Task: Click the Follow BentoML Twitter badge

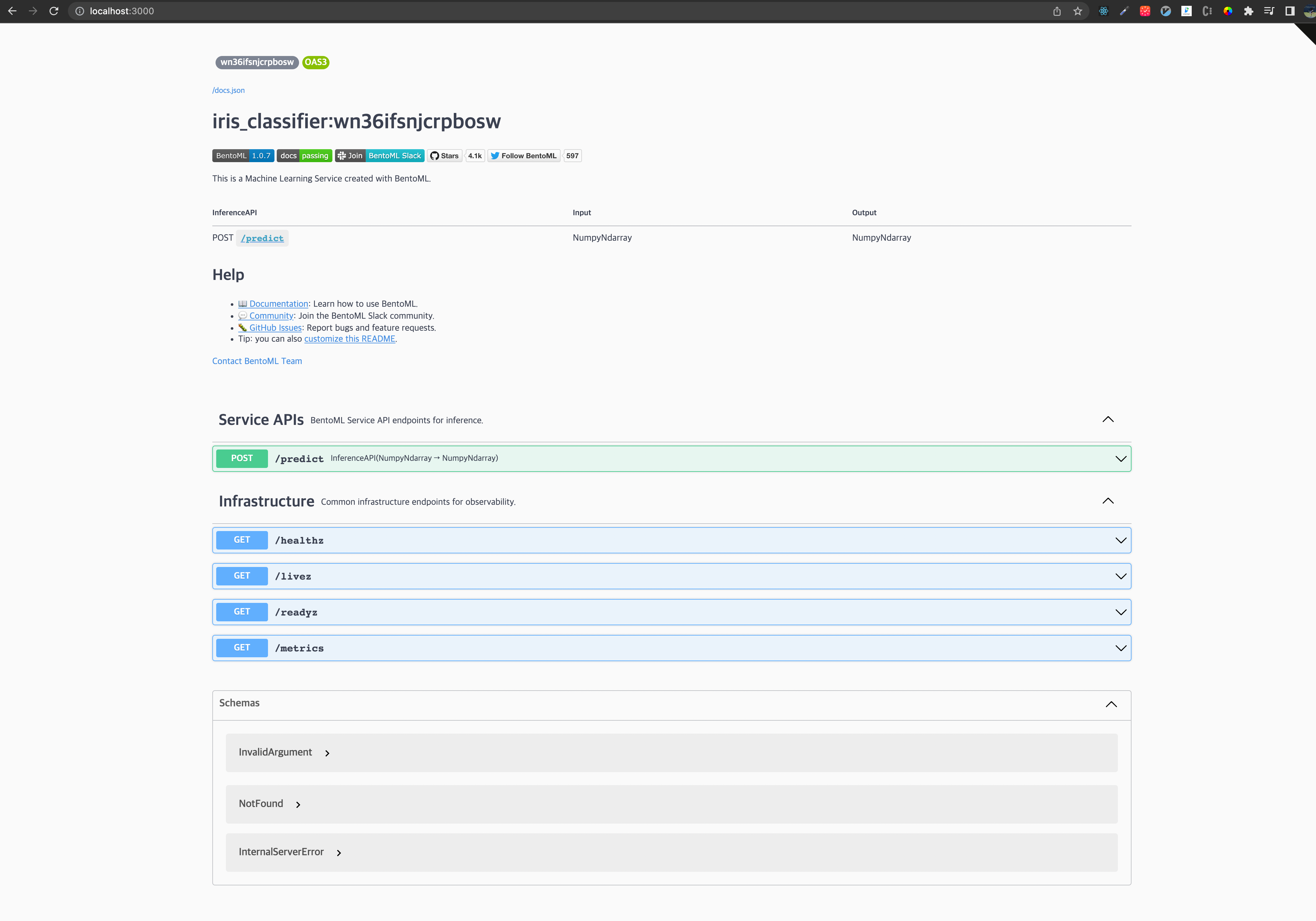Action: 524,156
